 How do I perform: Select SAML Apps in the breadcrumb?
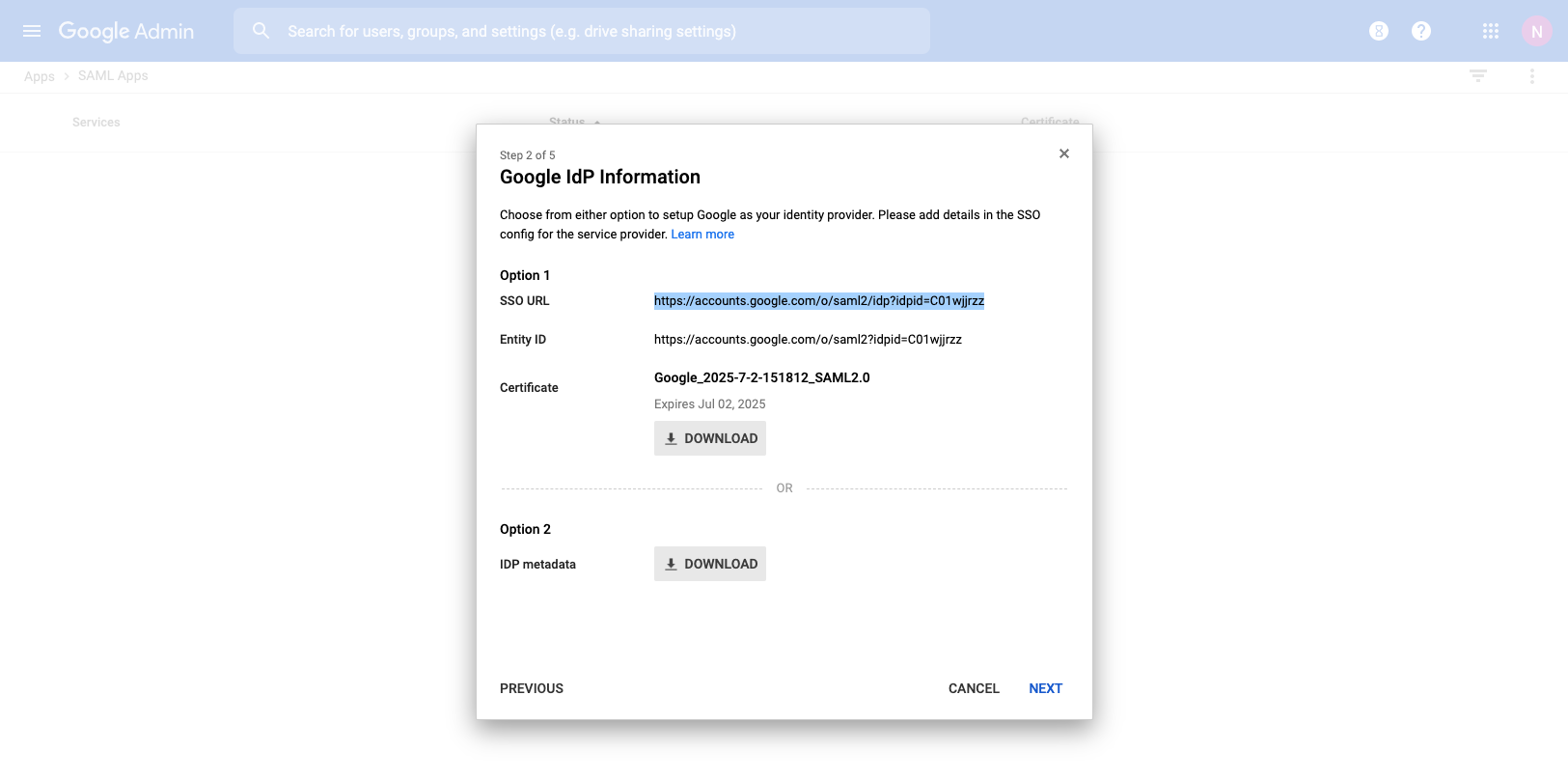(x=113, y=75)
